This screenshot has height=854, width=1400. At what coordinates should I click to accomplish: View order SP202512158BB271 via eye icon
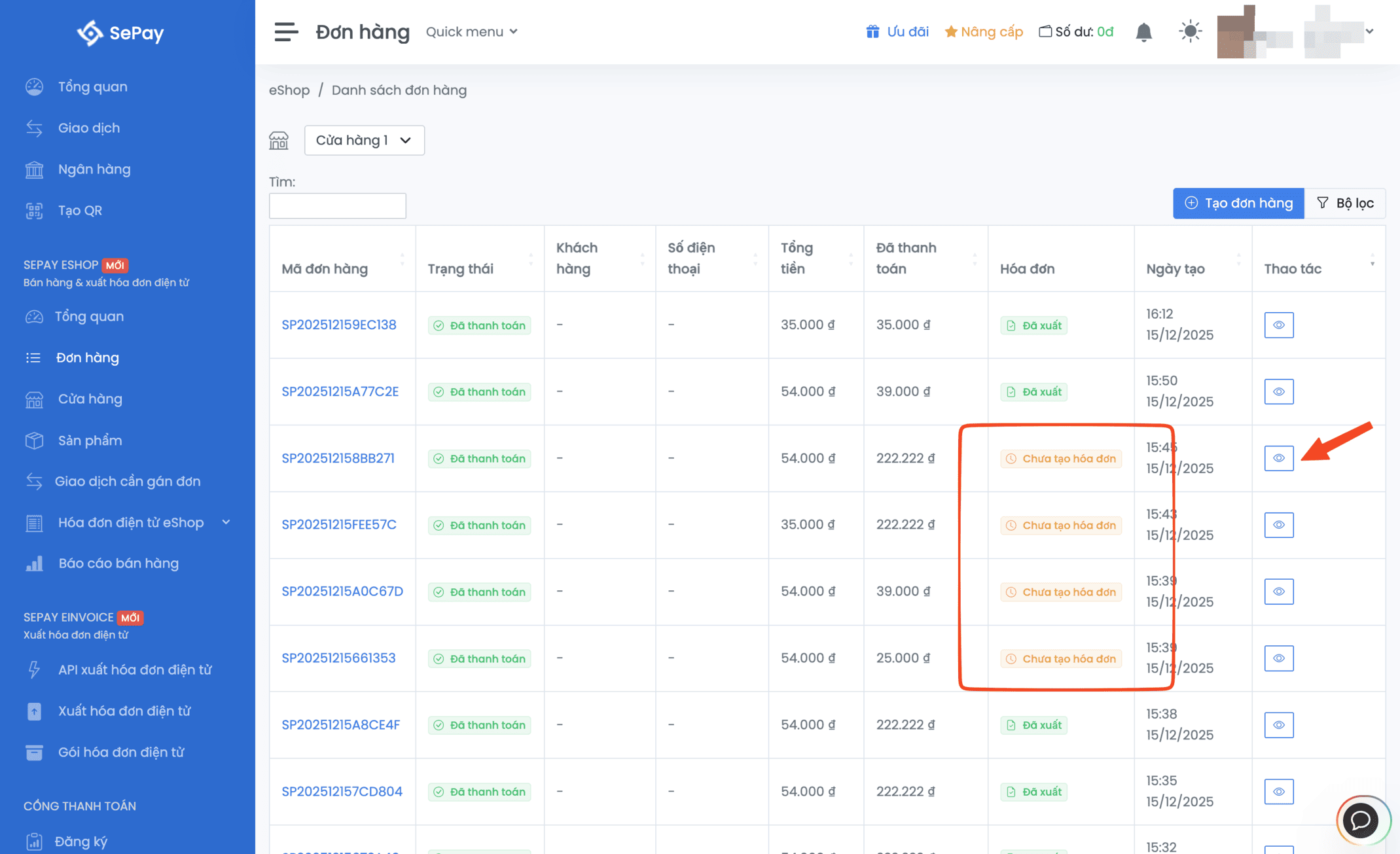pos(1278,458)
